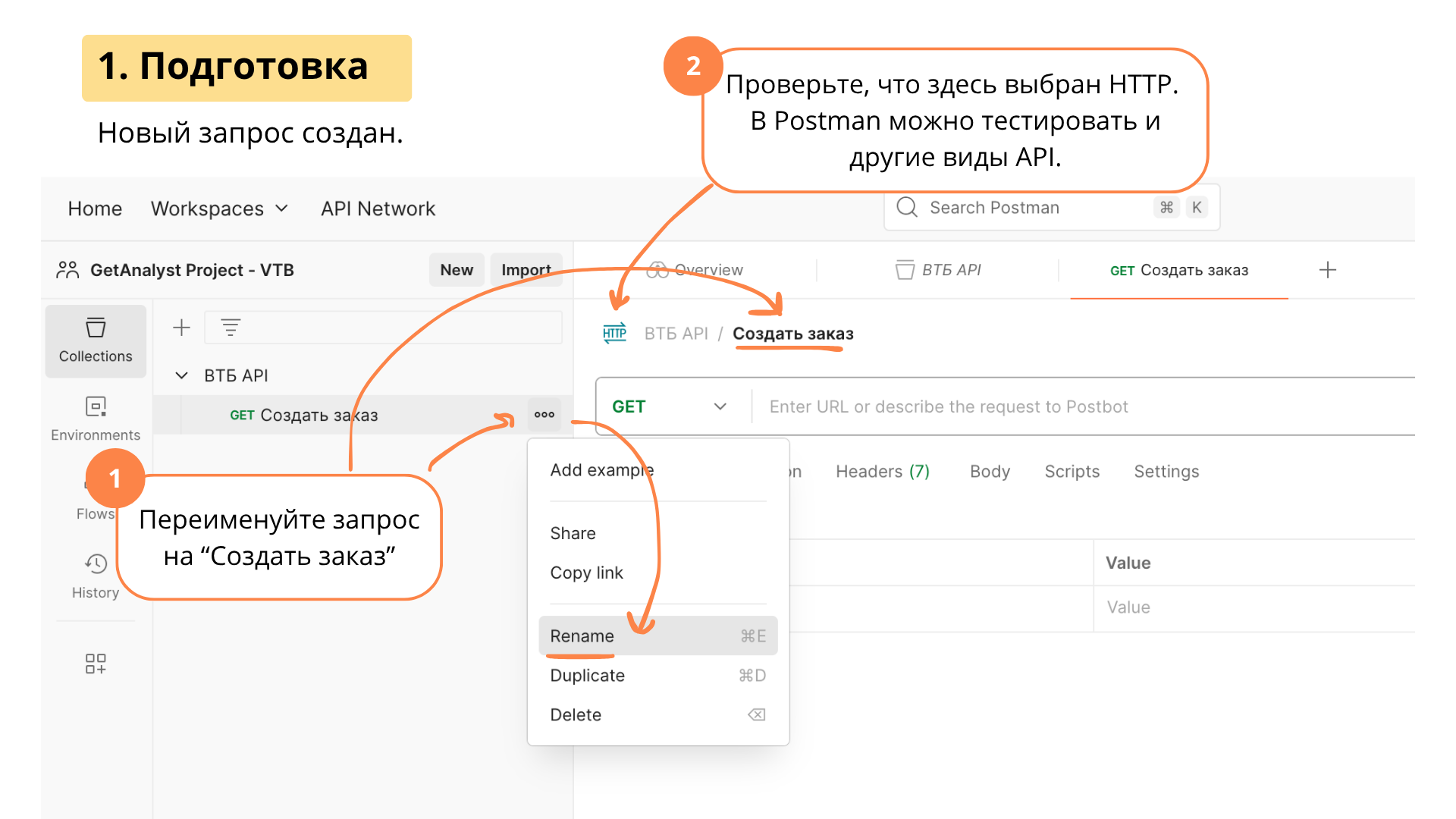Open the Body tab
Screen dimensions: 1456x819
990,472
